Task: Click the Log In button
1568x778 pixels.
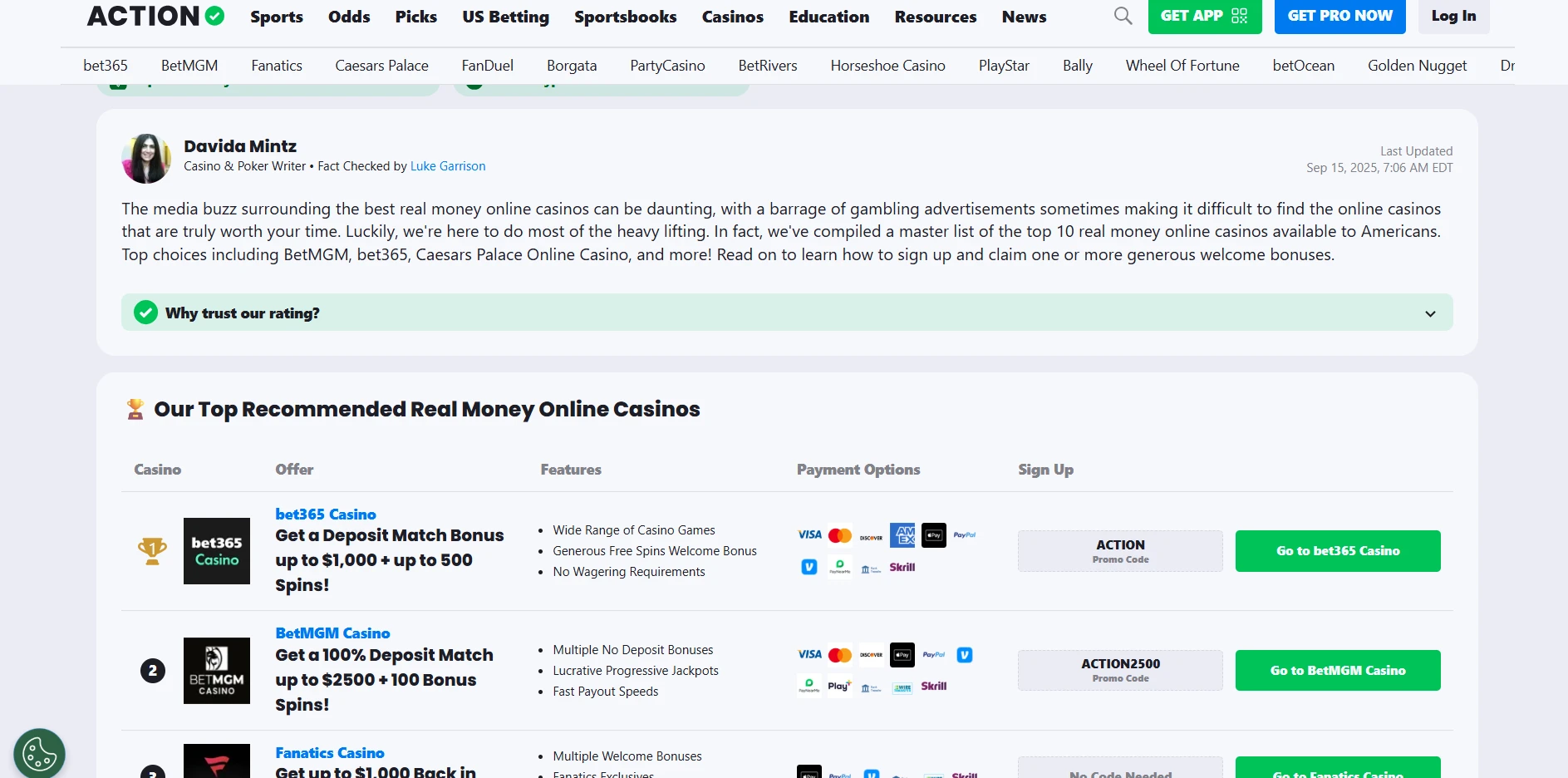Action: click(1454, 16)
